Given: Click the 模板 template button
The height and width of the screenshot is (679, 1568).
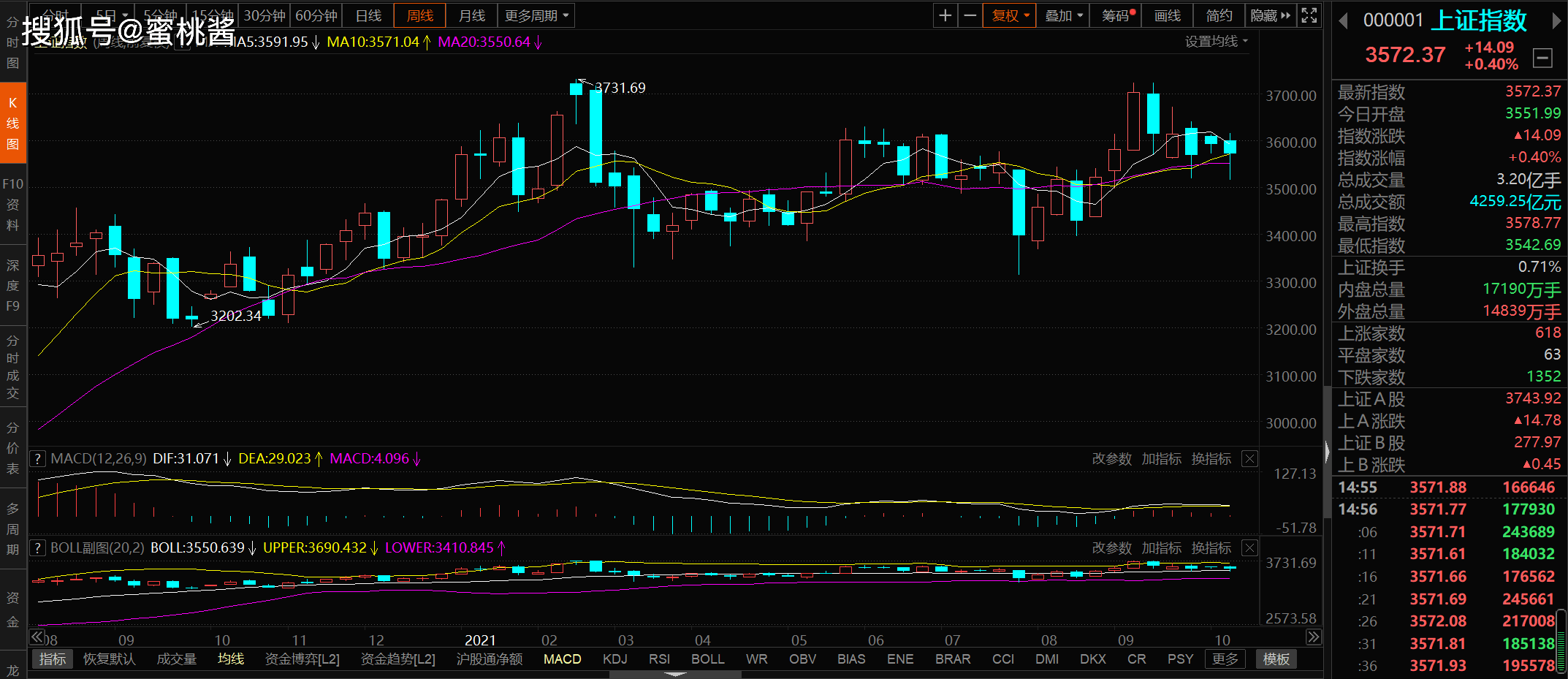Looking at the screenshot, I should [1276, 659].
